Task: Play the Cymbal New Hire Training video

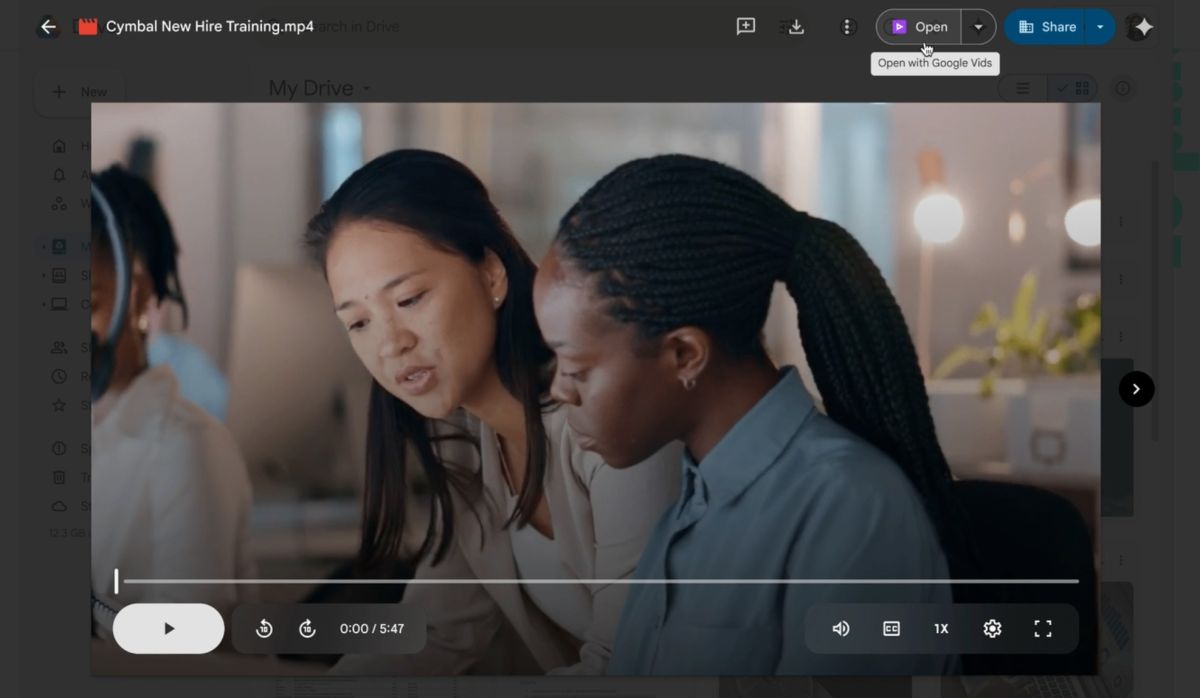Action: click(x=168, y=628)
